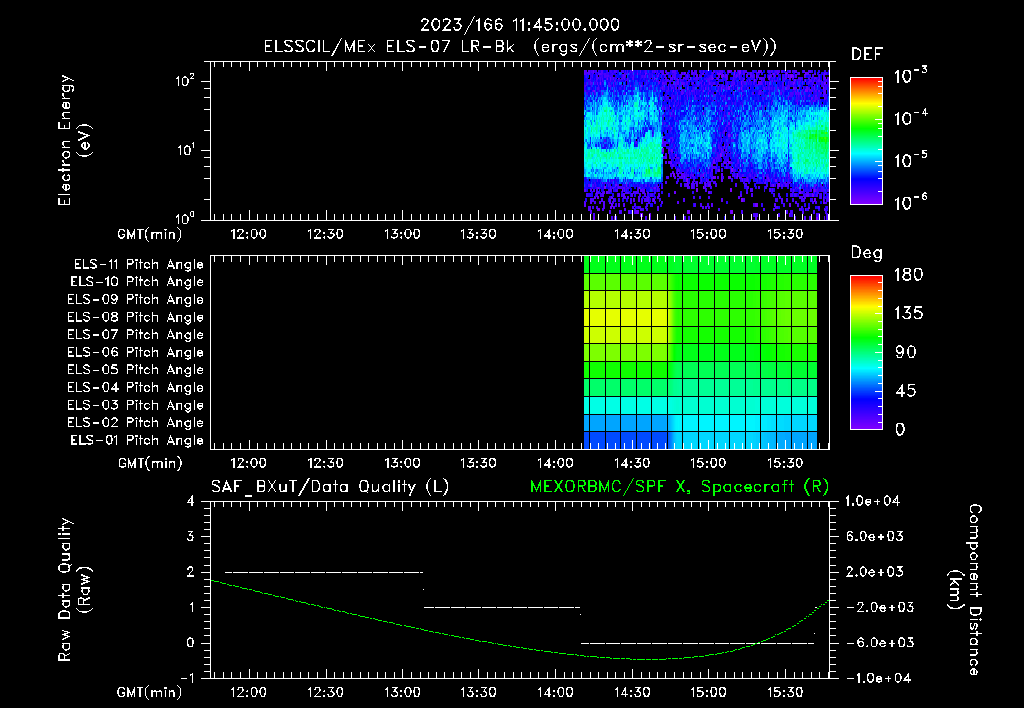The image size is (1024, 708).
Task: Click the DEF color bar
Action: [866, 141]
